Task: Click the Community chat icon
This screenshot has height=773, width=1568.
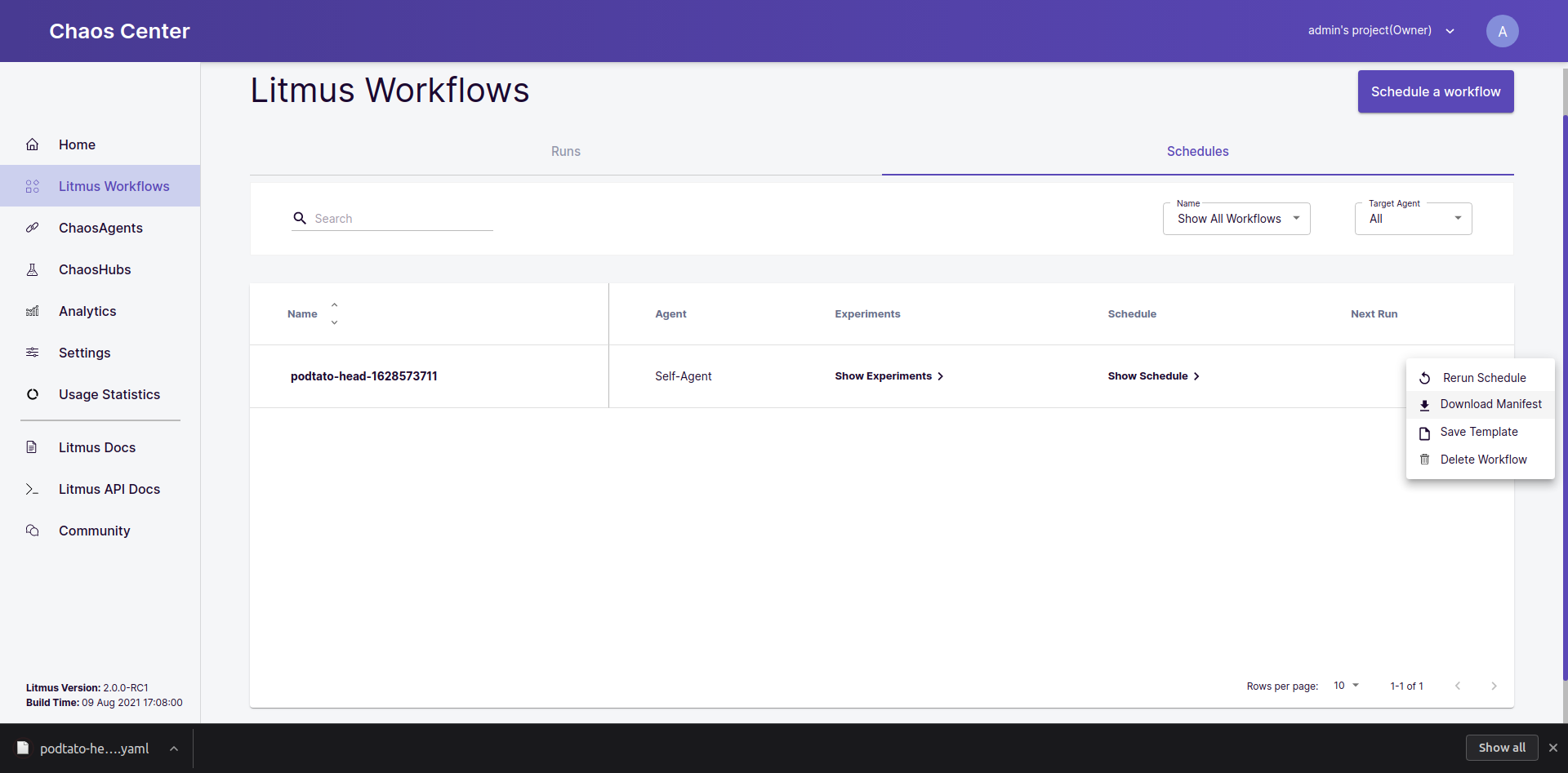Action: click(x=33, y=531)
